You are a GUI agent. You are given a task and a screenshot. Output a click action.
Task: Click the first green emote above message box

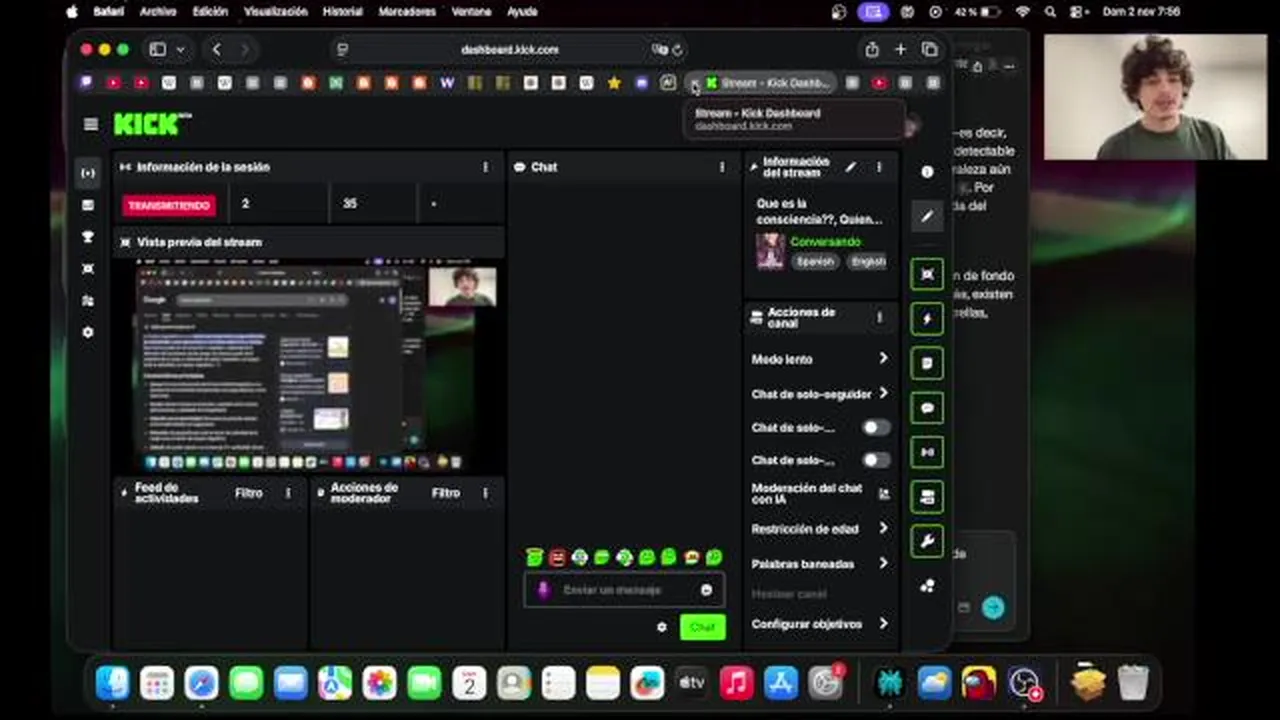click(535, 557)
